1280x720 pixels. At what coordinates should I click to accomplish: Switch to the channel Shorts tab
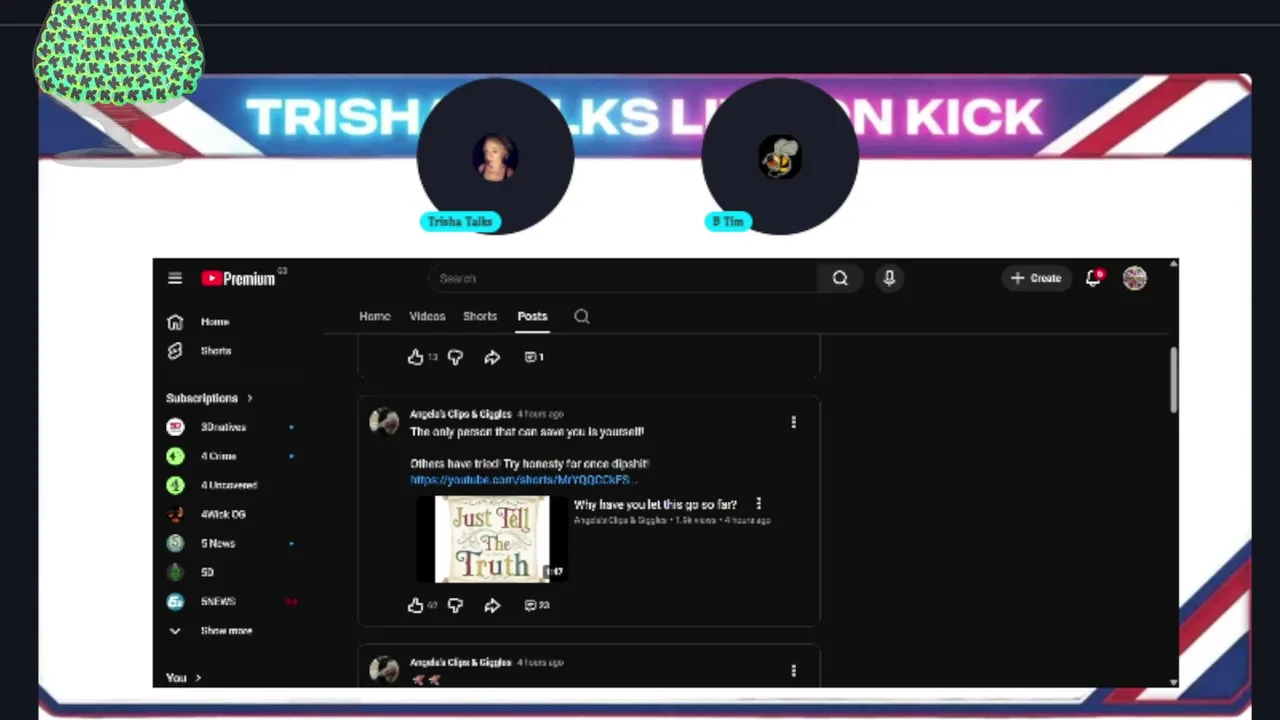point(480,316)
